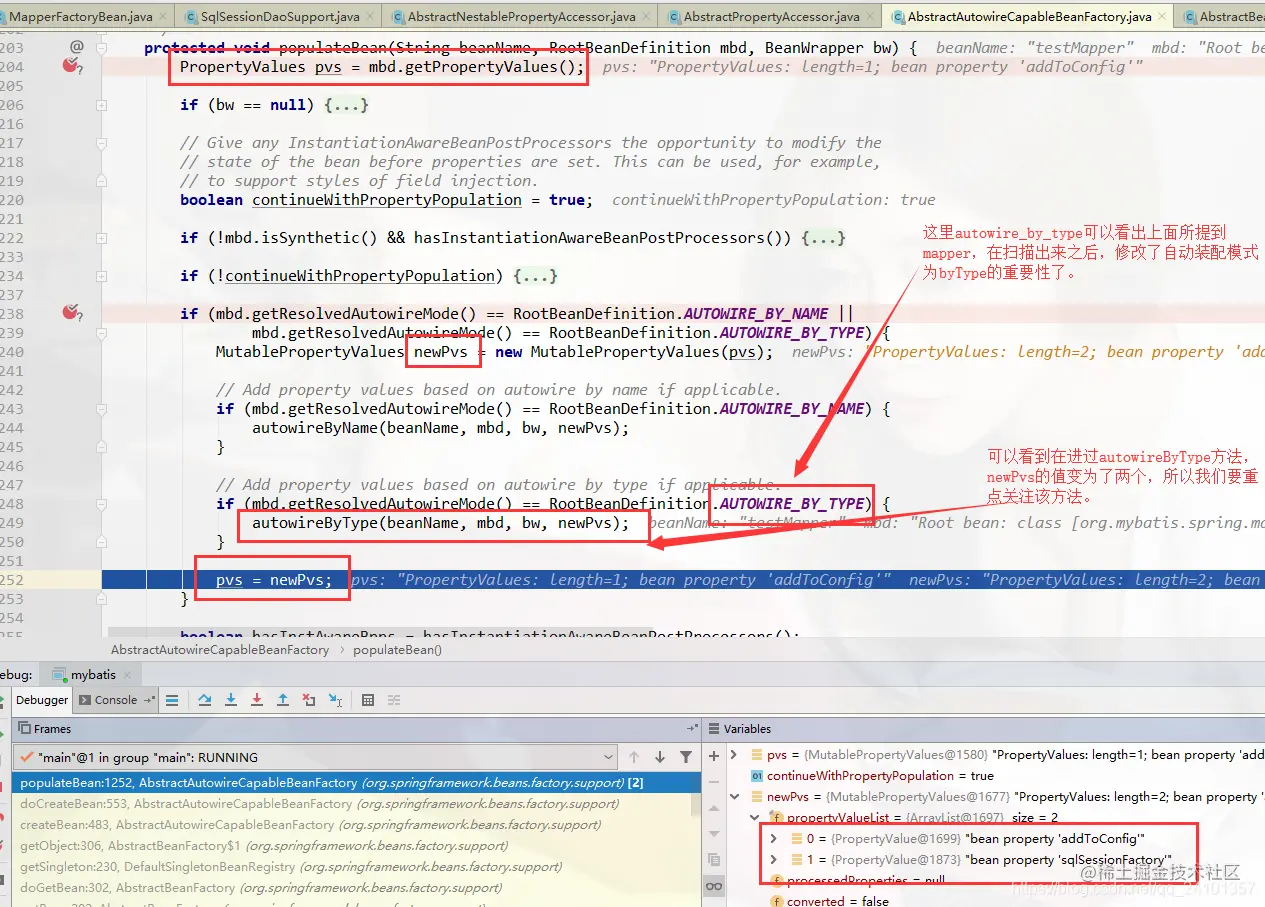Select getSingleton:230 stack frame
The image size is (1265, 907).
pyautogui.click(x=356, y=866)
